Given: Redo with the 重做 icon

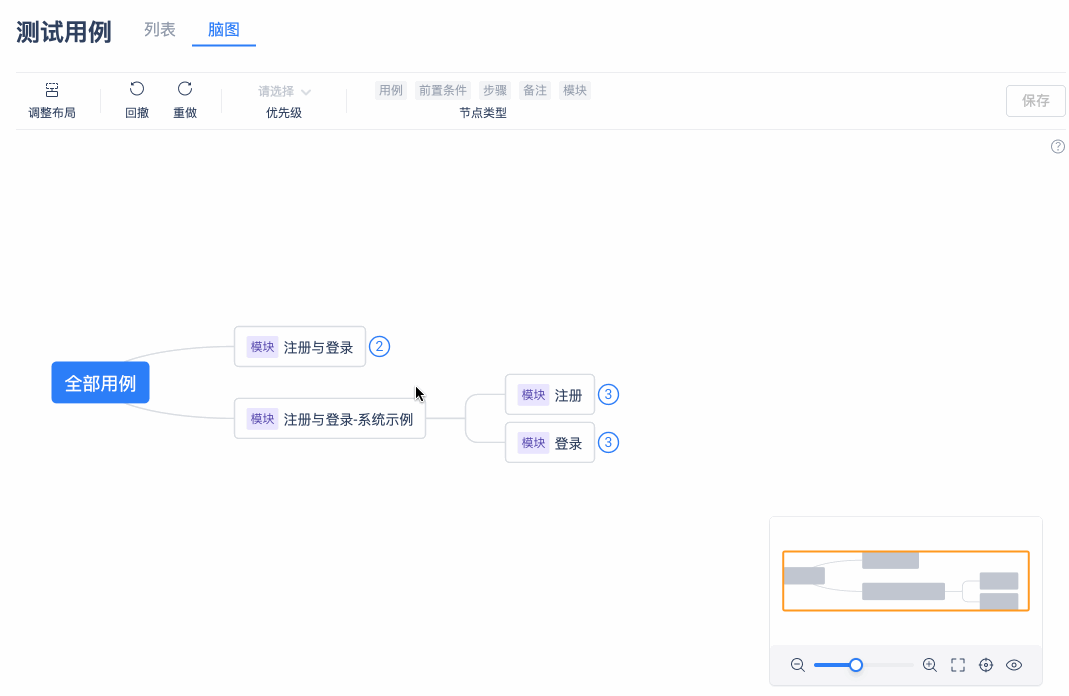Looking at the screenshot, I should [x=185, y=89].
